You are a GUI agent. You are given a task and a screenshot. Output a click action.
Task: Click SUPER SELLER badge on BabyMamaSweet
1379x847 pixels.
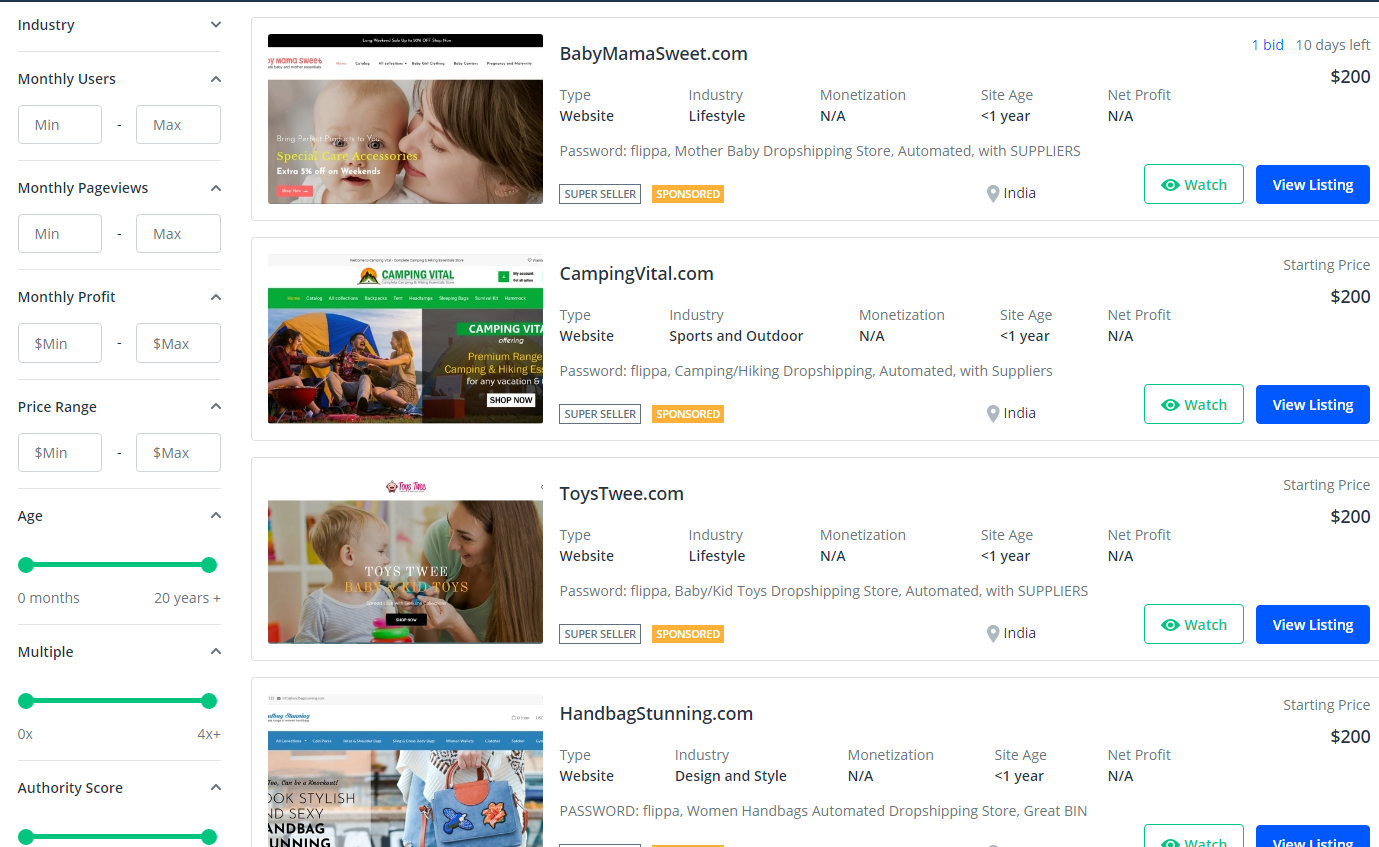(600, 194)
